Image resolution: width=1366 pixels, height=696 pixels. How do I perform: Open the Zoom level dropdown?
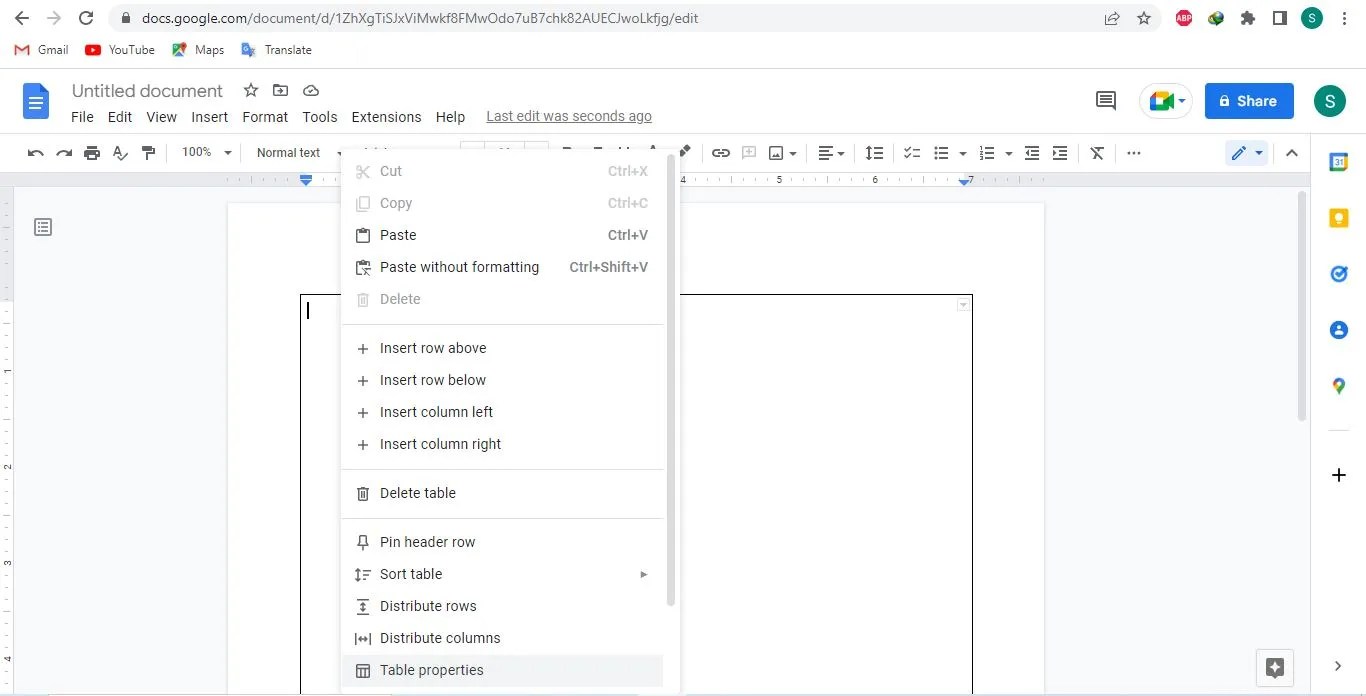[x=205, y=152]
